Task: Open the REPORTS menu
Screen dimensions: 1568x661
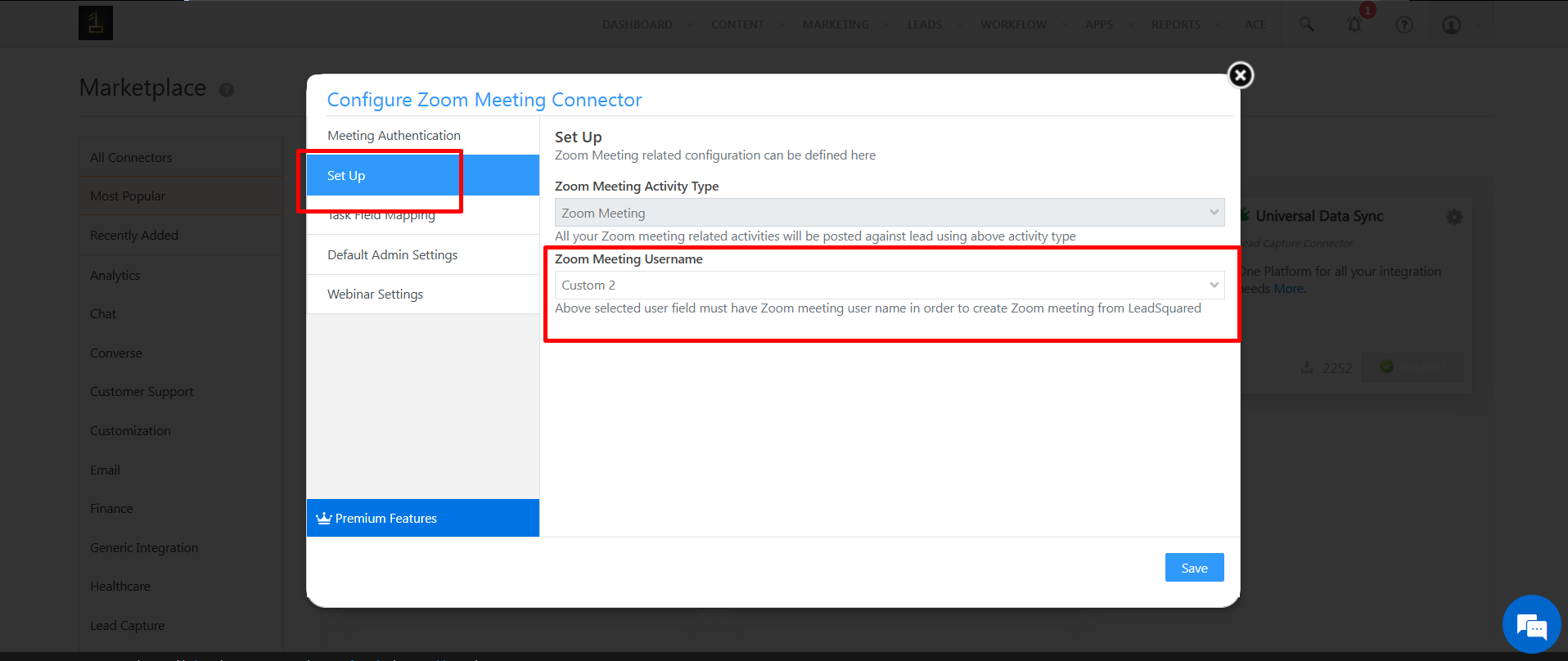Action: (x=1176, y=25)
